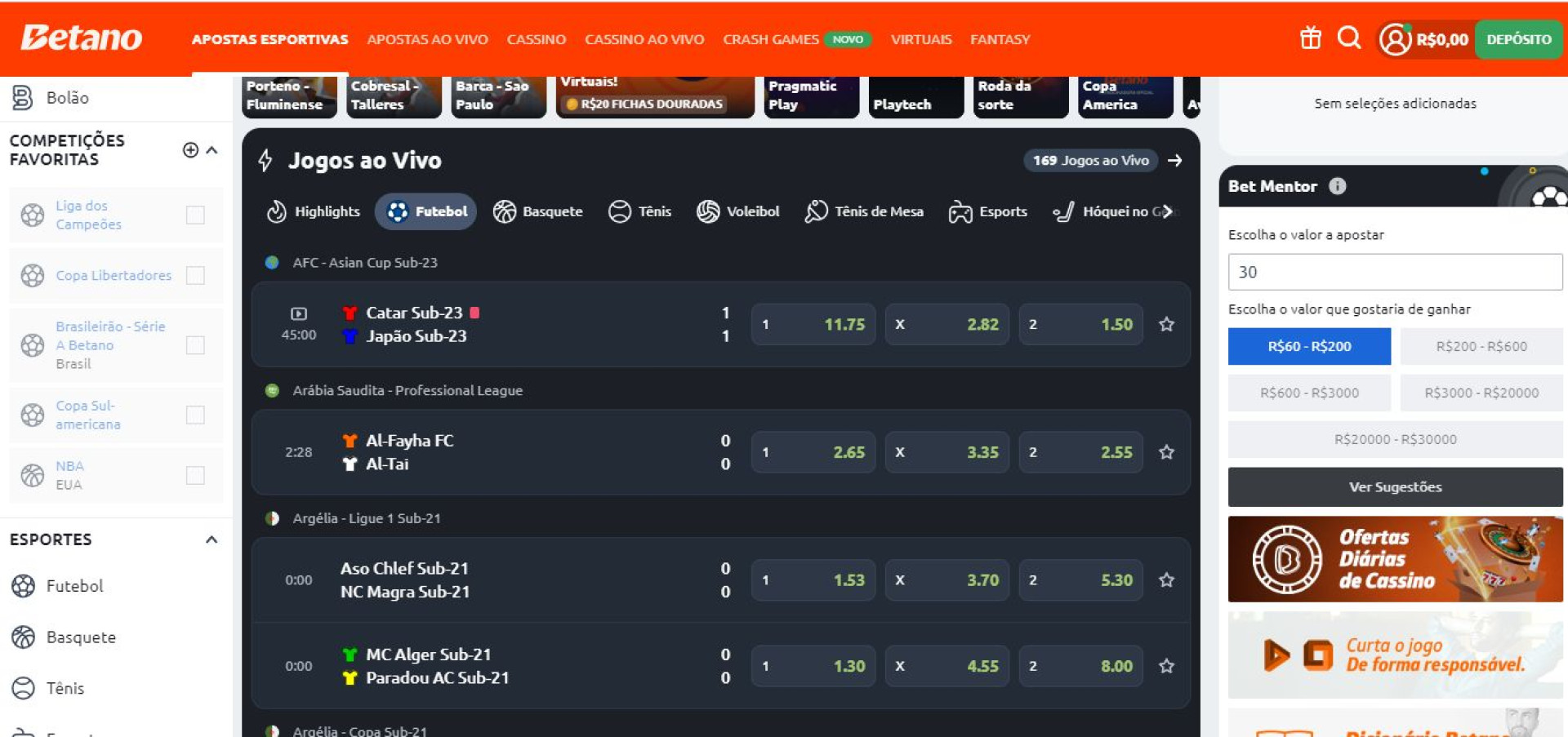Click the Betano logo
Screen dimensions: 1568x737
click(x=81, y=38)
